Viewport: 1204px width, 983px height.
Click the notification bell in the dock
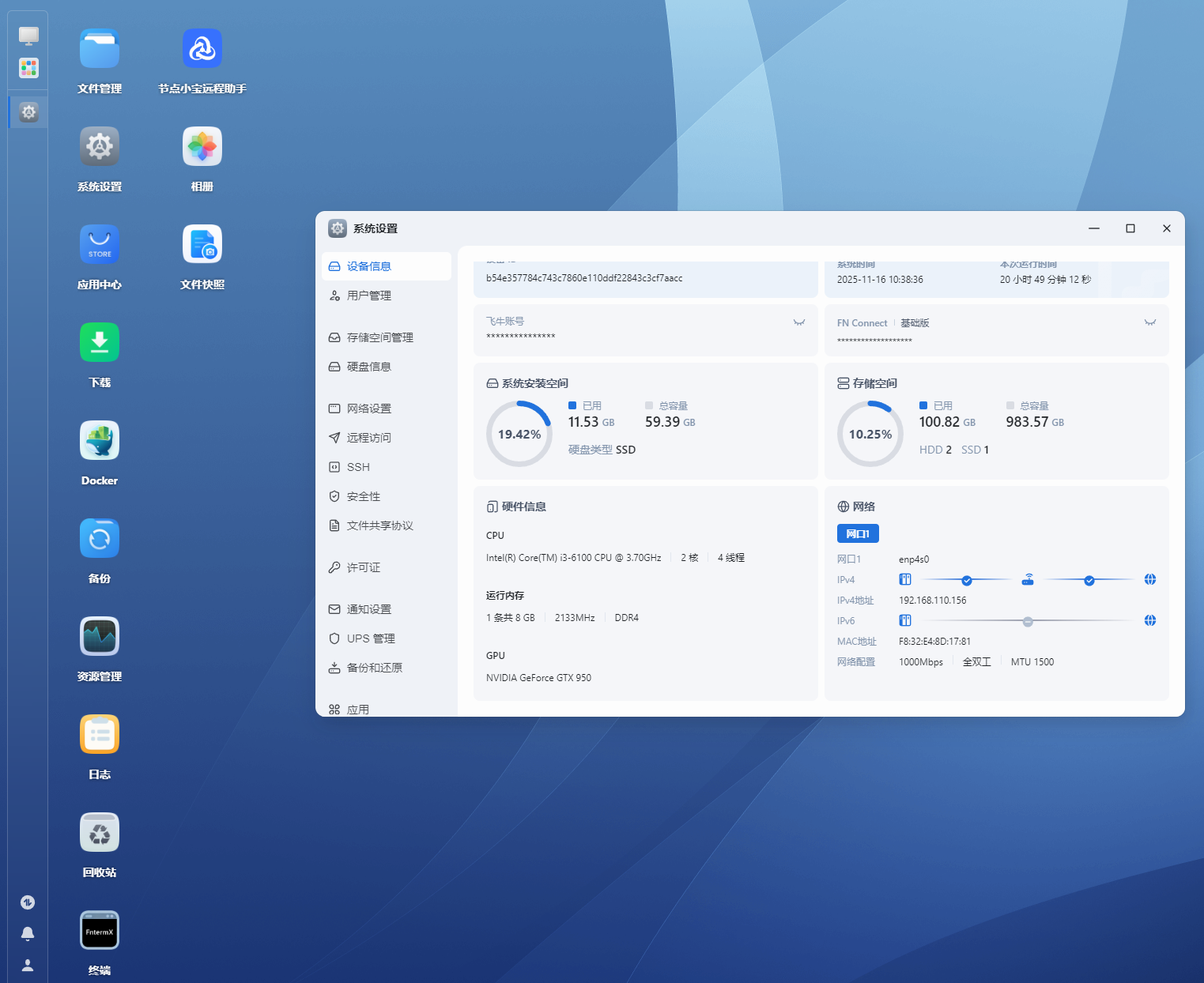click(28, 934)
